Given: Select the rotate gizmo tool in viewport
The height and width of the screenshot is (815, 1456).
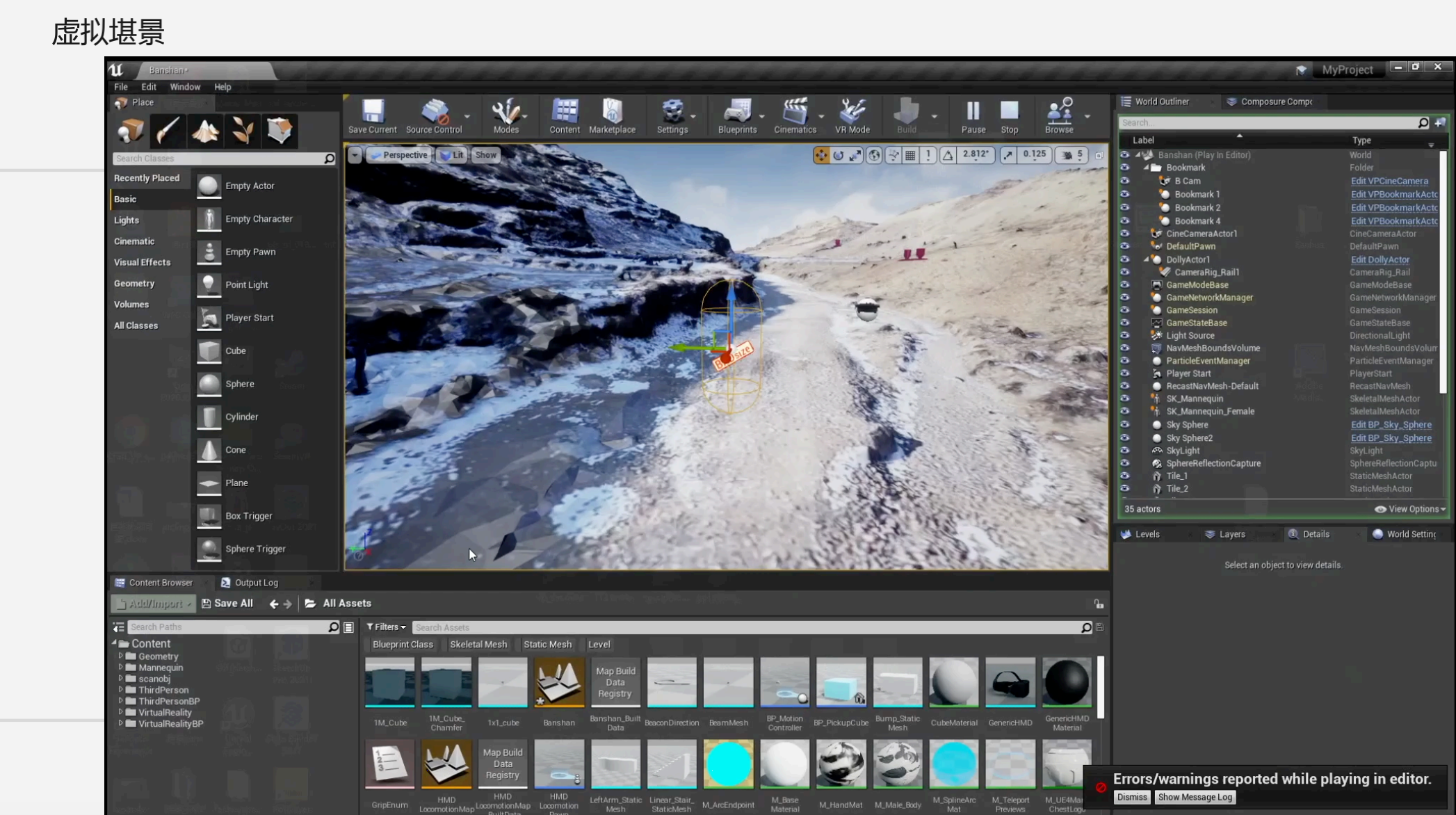Looking at the screenshot, I should pos(839,155).
